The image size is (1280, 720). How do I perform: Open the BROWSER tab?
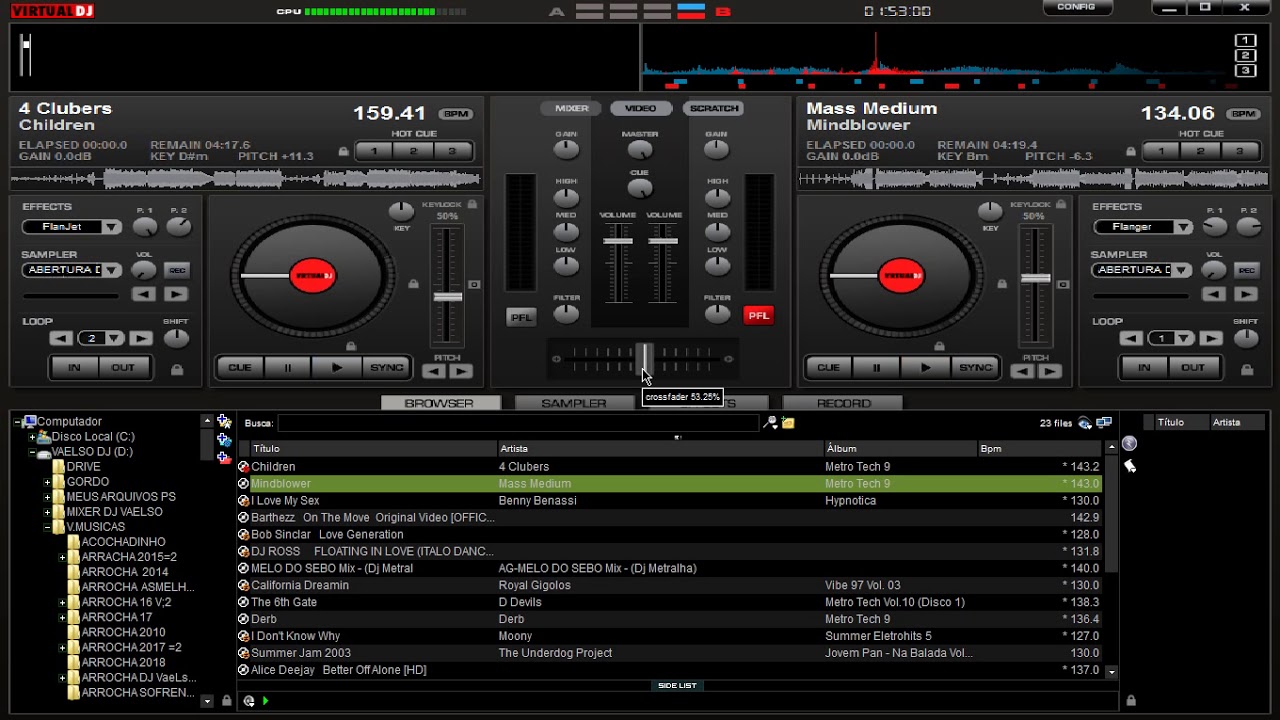439,403
